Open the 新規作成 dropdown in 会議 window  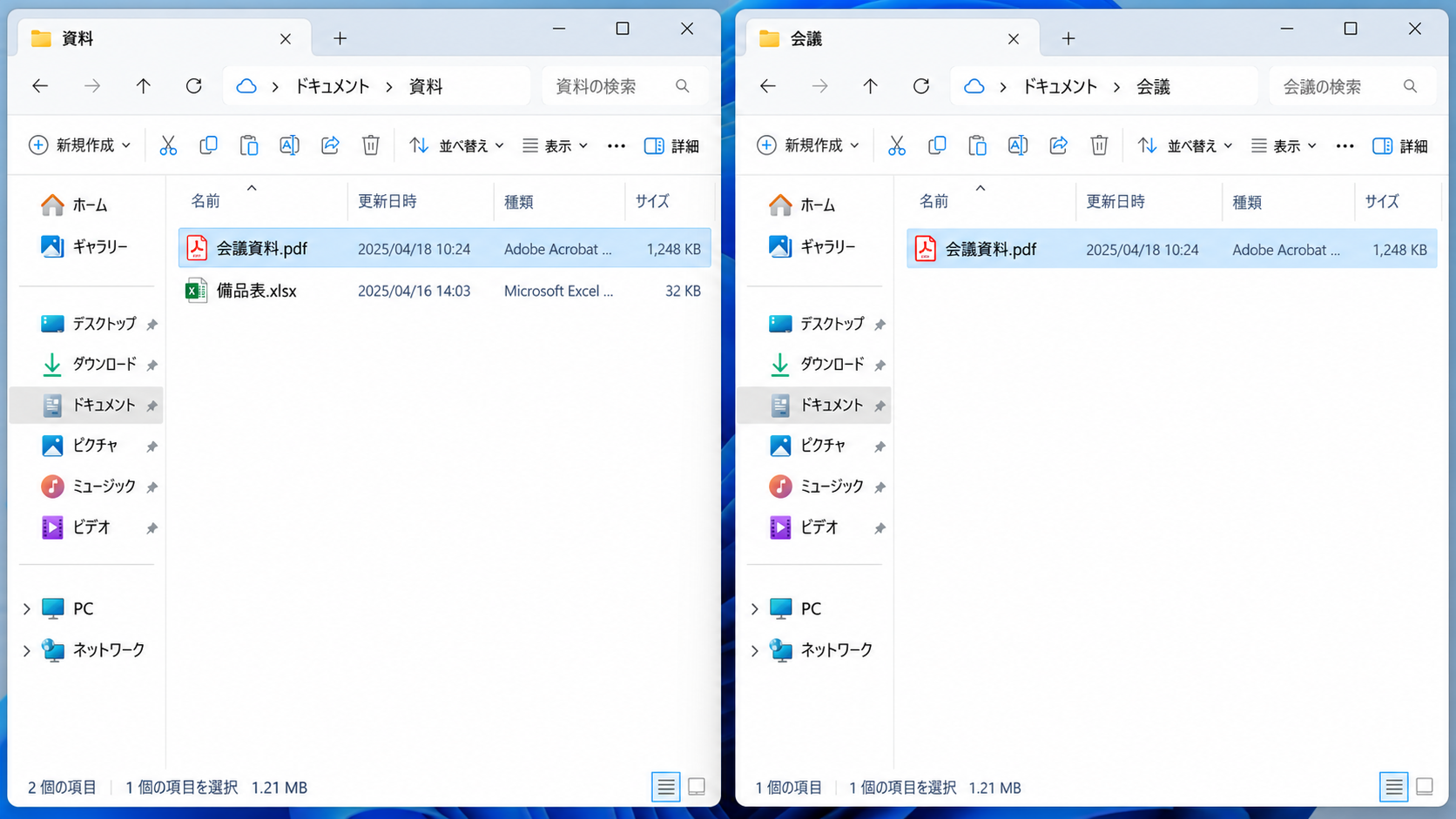click(x=808, y=145)
